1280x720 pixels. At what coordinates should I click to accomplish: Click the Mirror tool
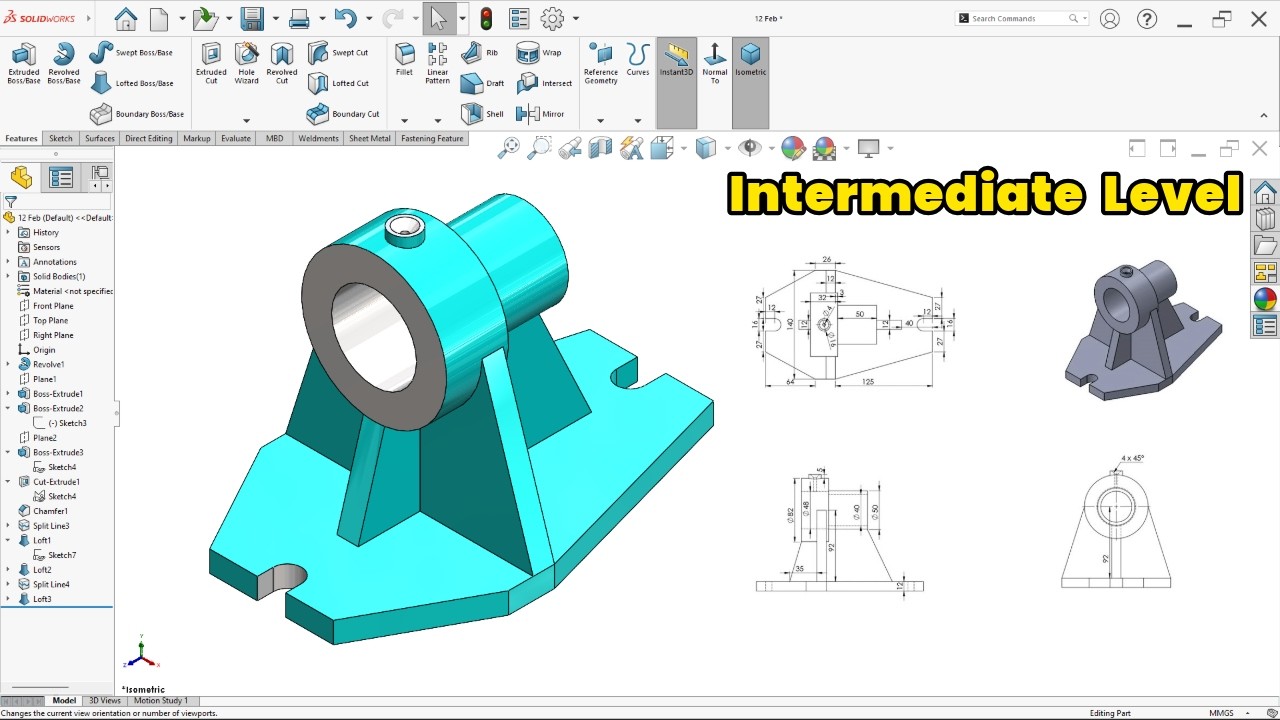point(540,114)
